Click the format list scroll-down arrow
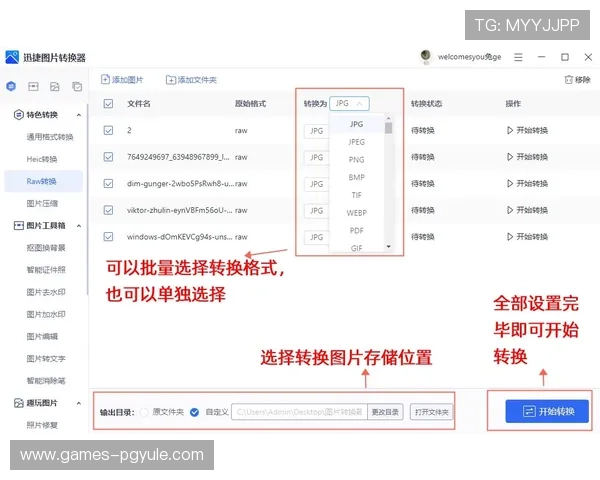The image size is (600, 480). coord(388,247)
